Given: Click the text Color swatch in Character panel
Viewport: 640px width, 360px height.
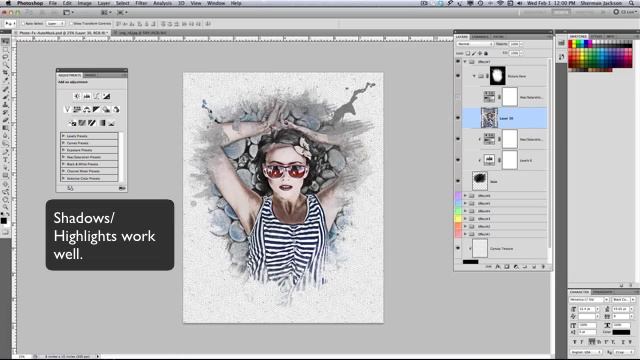Looking at the screenshot, I should [x=621, y=332].
